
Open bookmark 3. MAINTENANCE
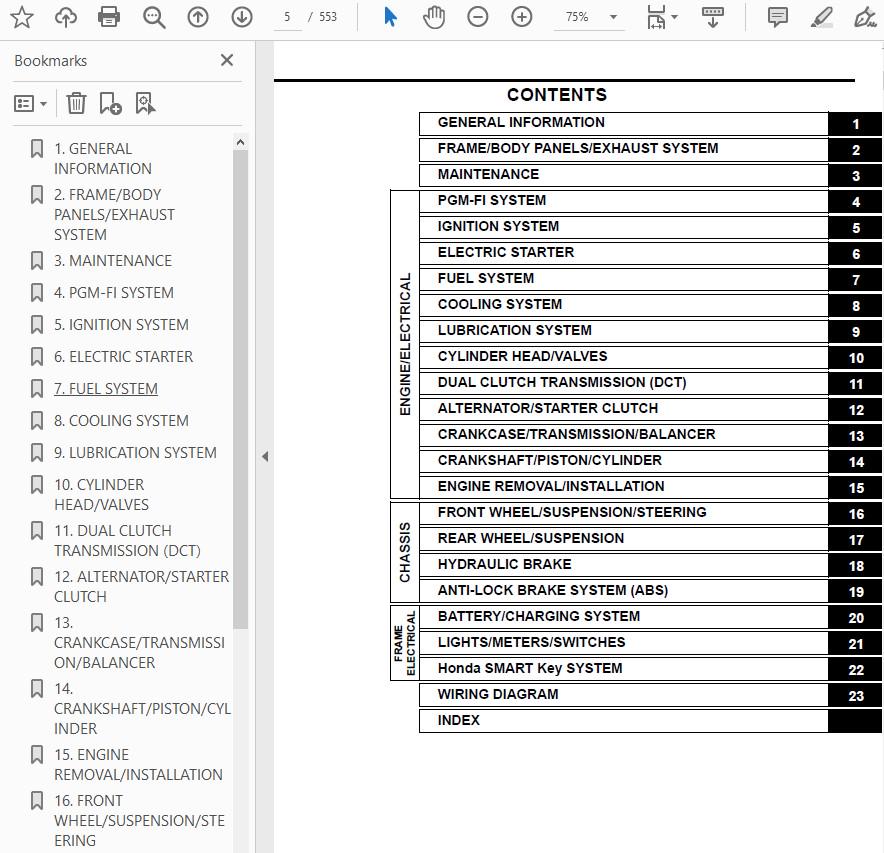(x=113, y=260)
